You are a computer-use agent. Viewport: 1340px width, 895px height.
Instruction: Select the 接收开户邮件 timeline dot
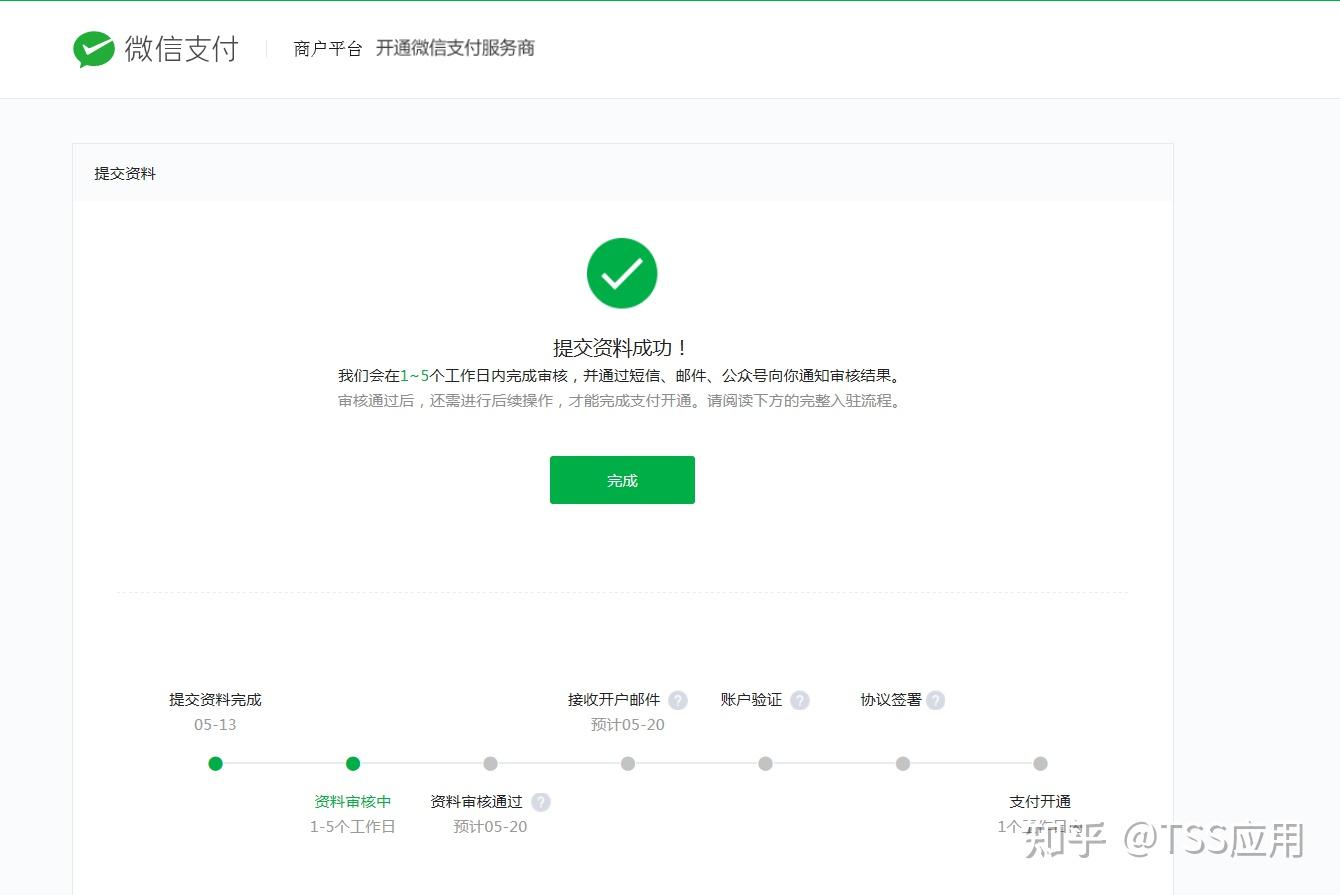(x=628, y=764)
